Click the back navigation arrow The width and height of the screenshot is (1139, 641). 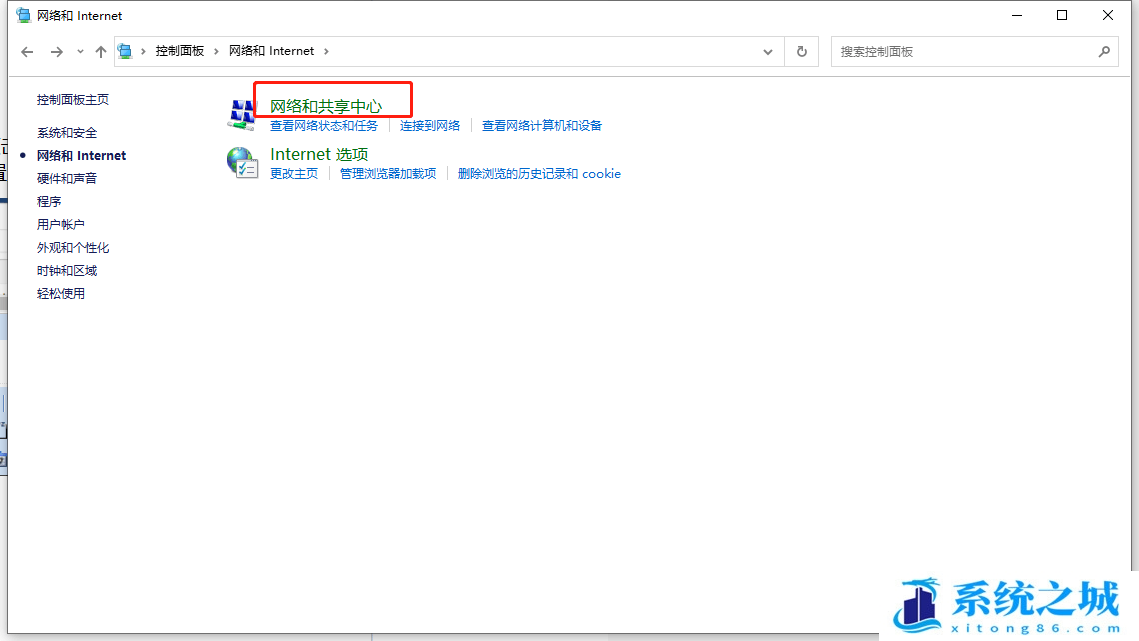click(26, 50)
